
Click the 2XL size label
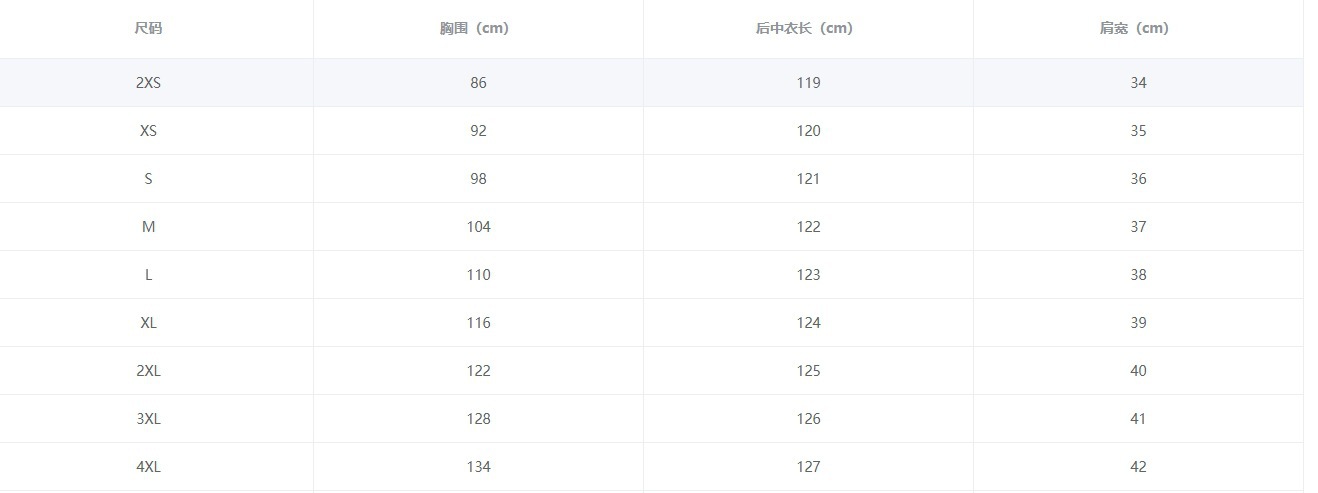pos(148,371)
